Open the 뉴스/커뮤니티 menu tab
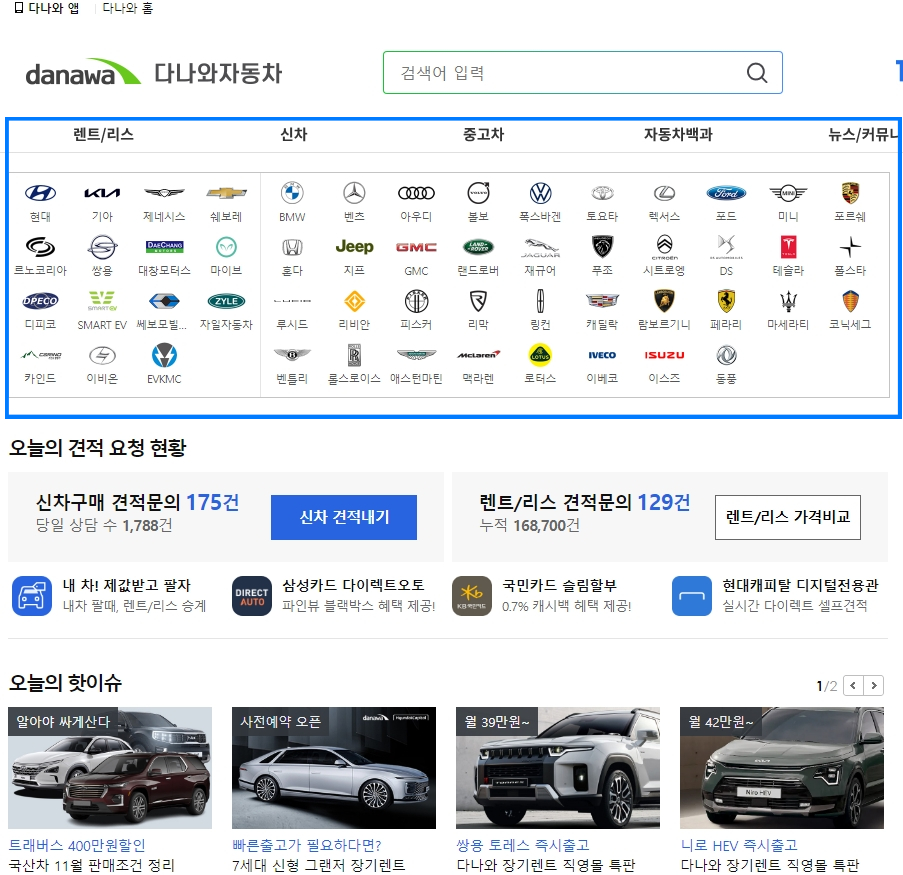This screenshot has height=875, width=903. pos(864,135)
